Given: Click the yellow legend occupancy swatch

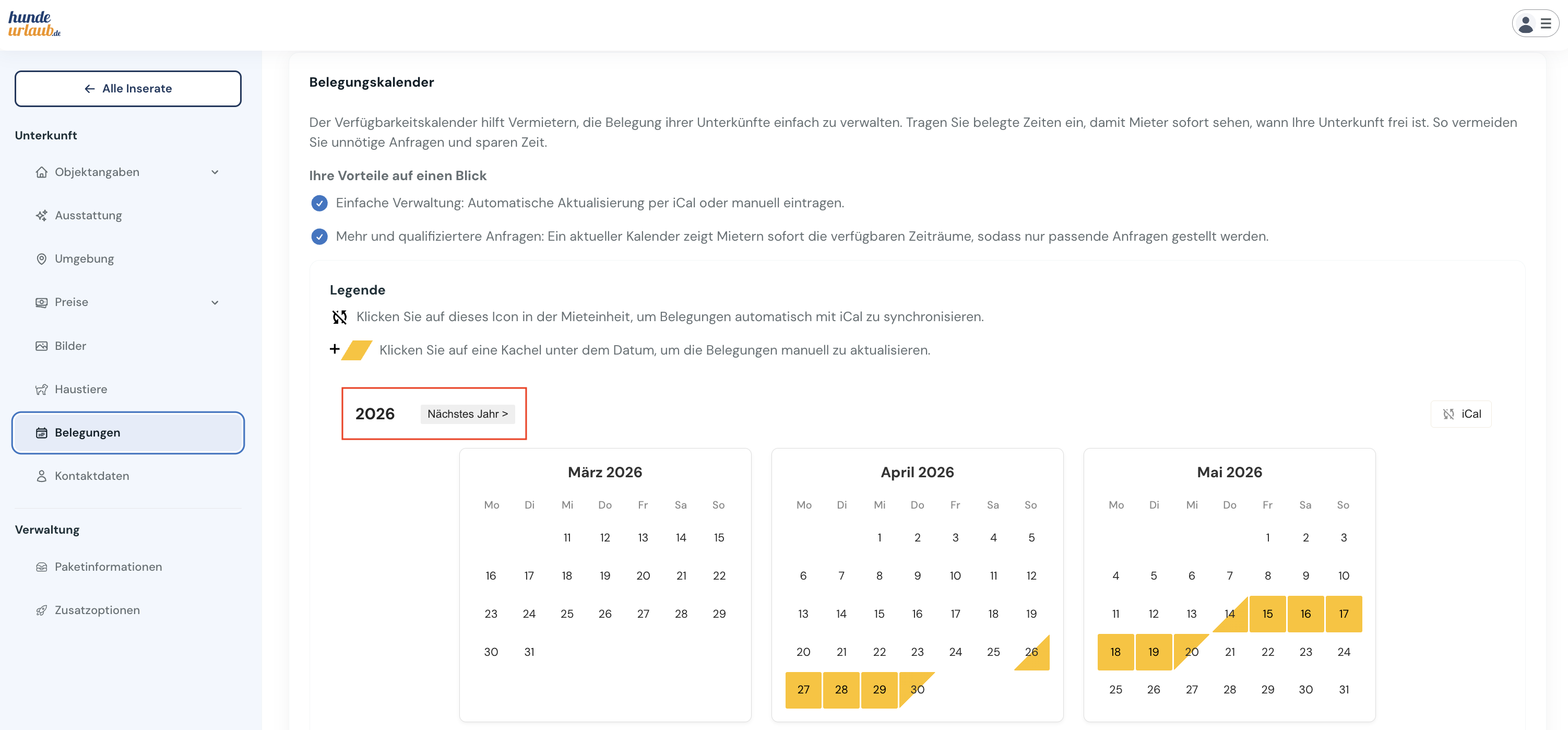Looking at the screenshot, I should pos(357,350).
